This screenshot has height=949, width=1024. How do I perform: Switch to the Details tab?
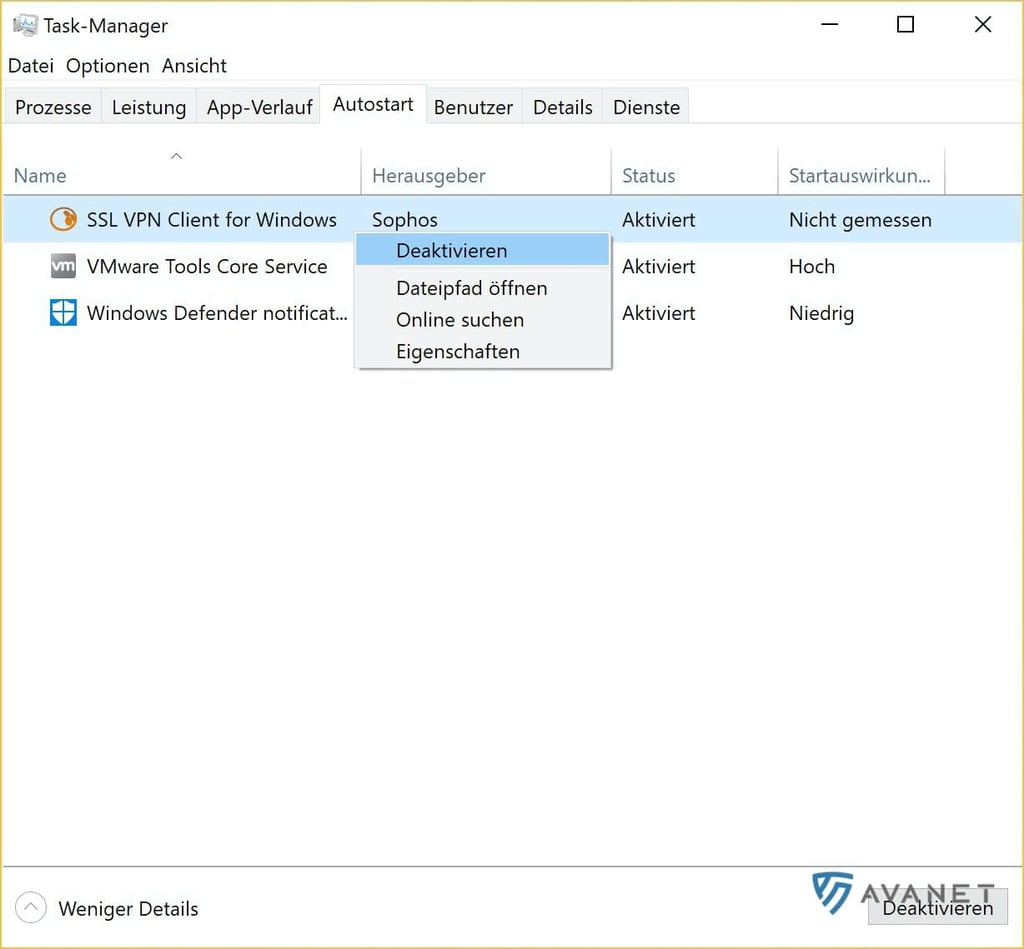click(562, 106)
